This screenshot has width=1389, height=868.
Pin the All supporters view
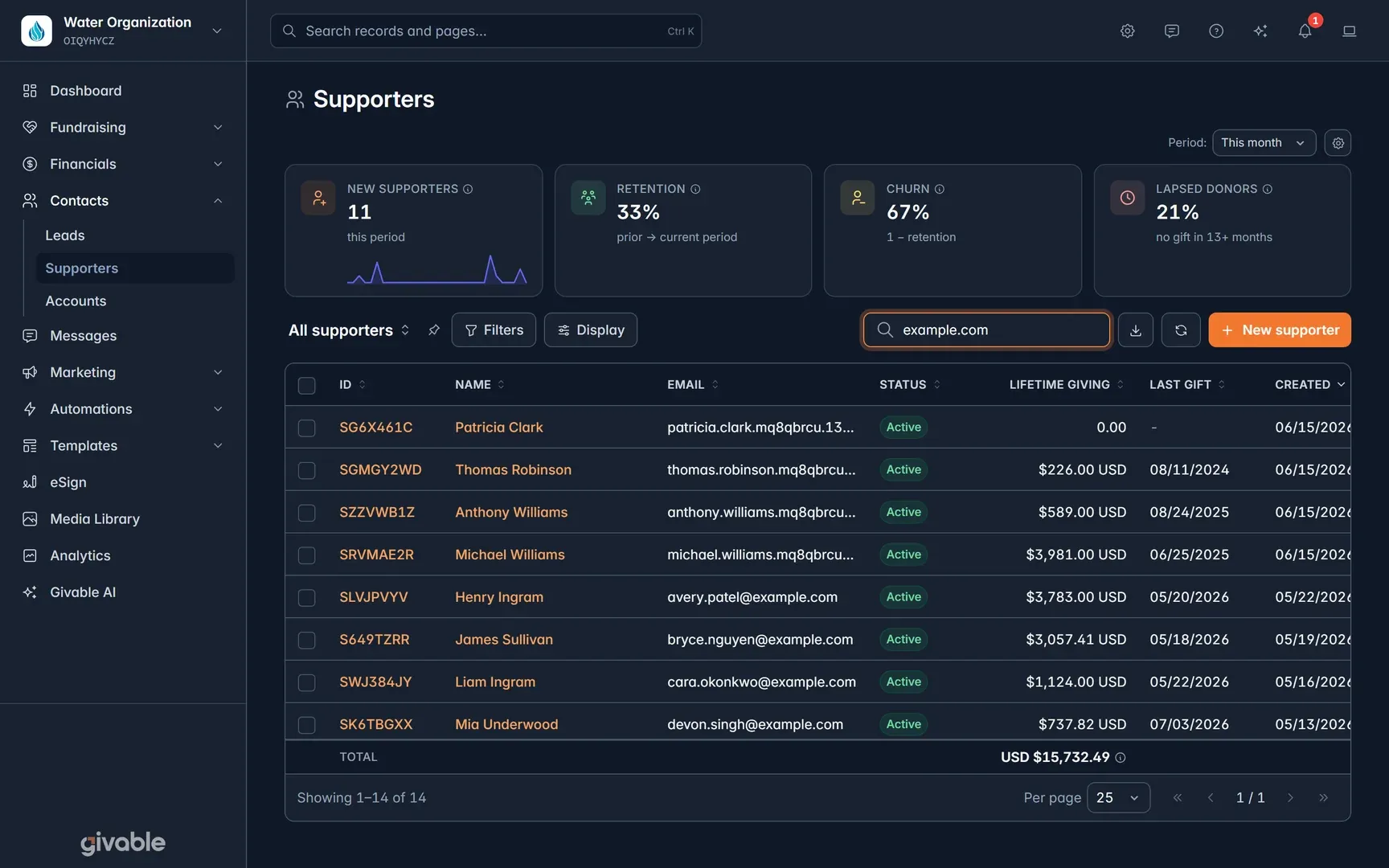pos(434,330)
